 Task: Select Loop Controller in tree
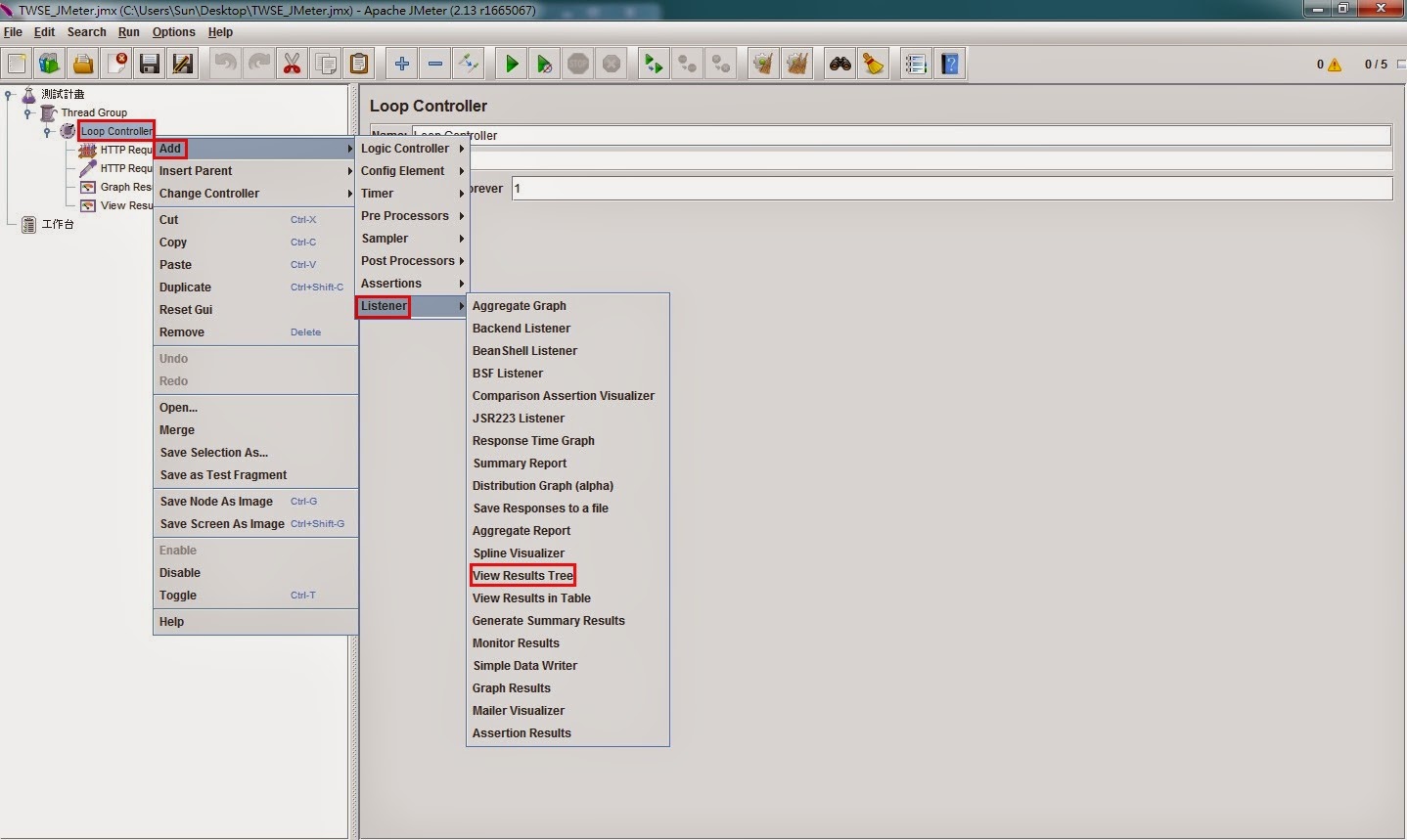tap(116, 131)
